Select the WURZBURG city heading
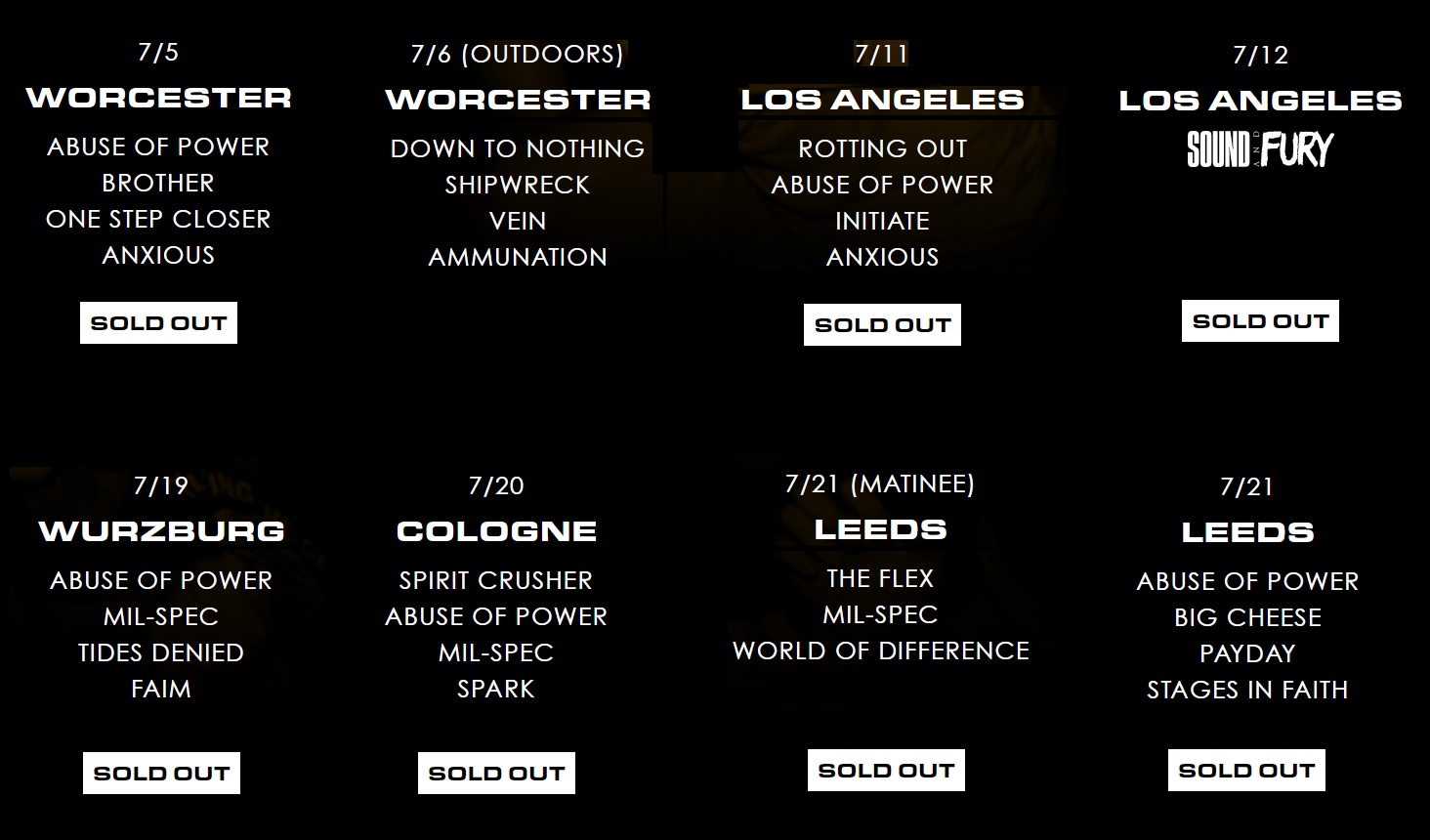This screenshot has width=1430, height=840. point(161,531)
